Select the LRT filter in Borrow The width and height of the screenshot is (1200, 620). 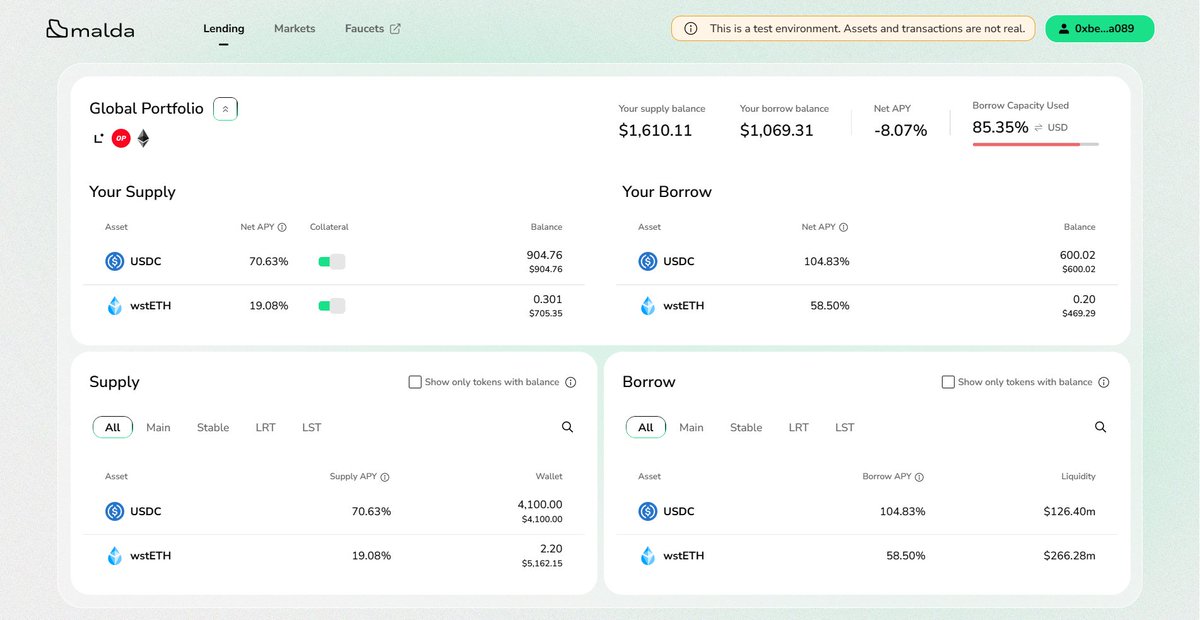tap(798, 427)
